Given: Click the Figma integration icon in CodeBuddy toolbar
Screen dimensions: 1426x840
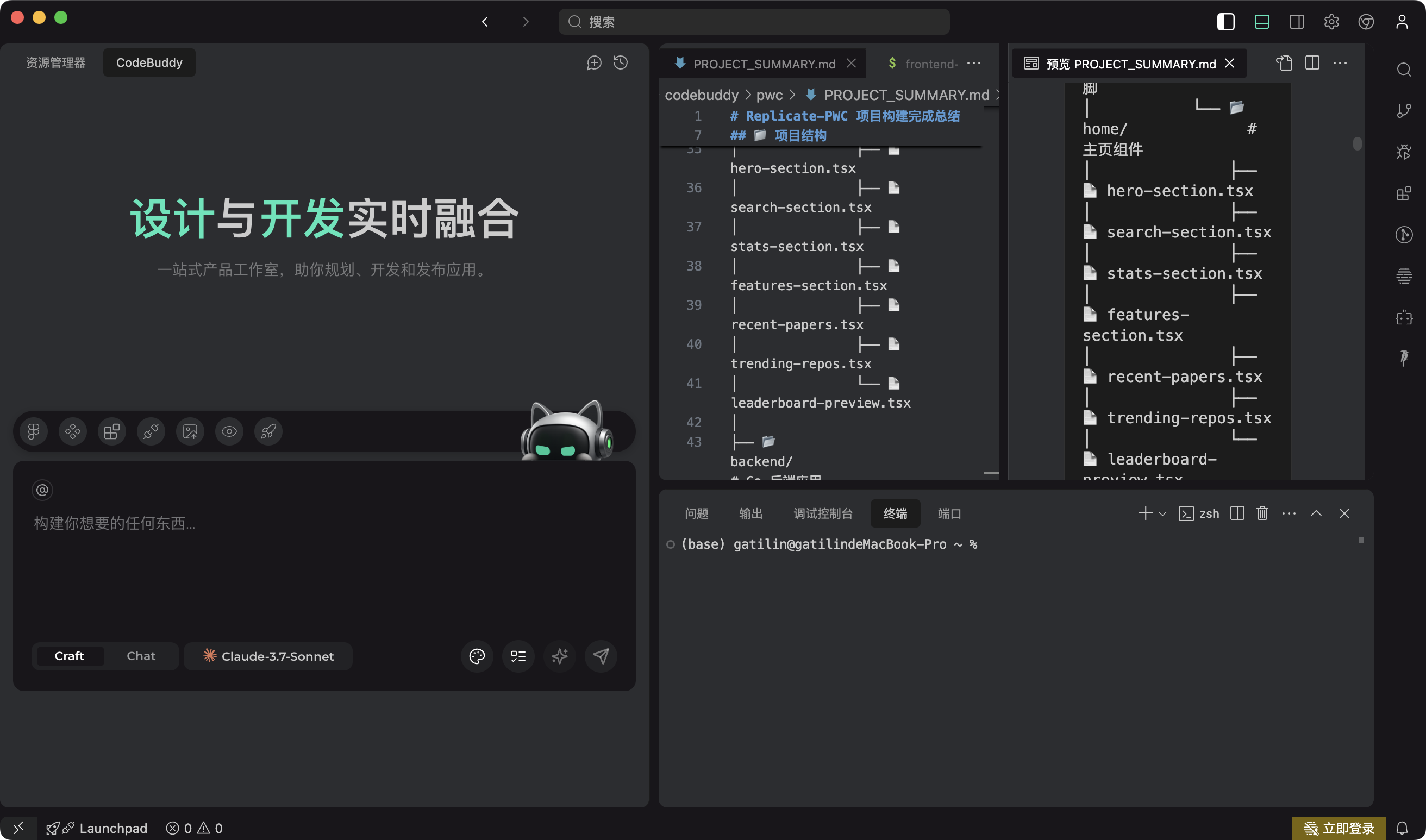Looking at the screenshot, I should [x=33, y=431].
